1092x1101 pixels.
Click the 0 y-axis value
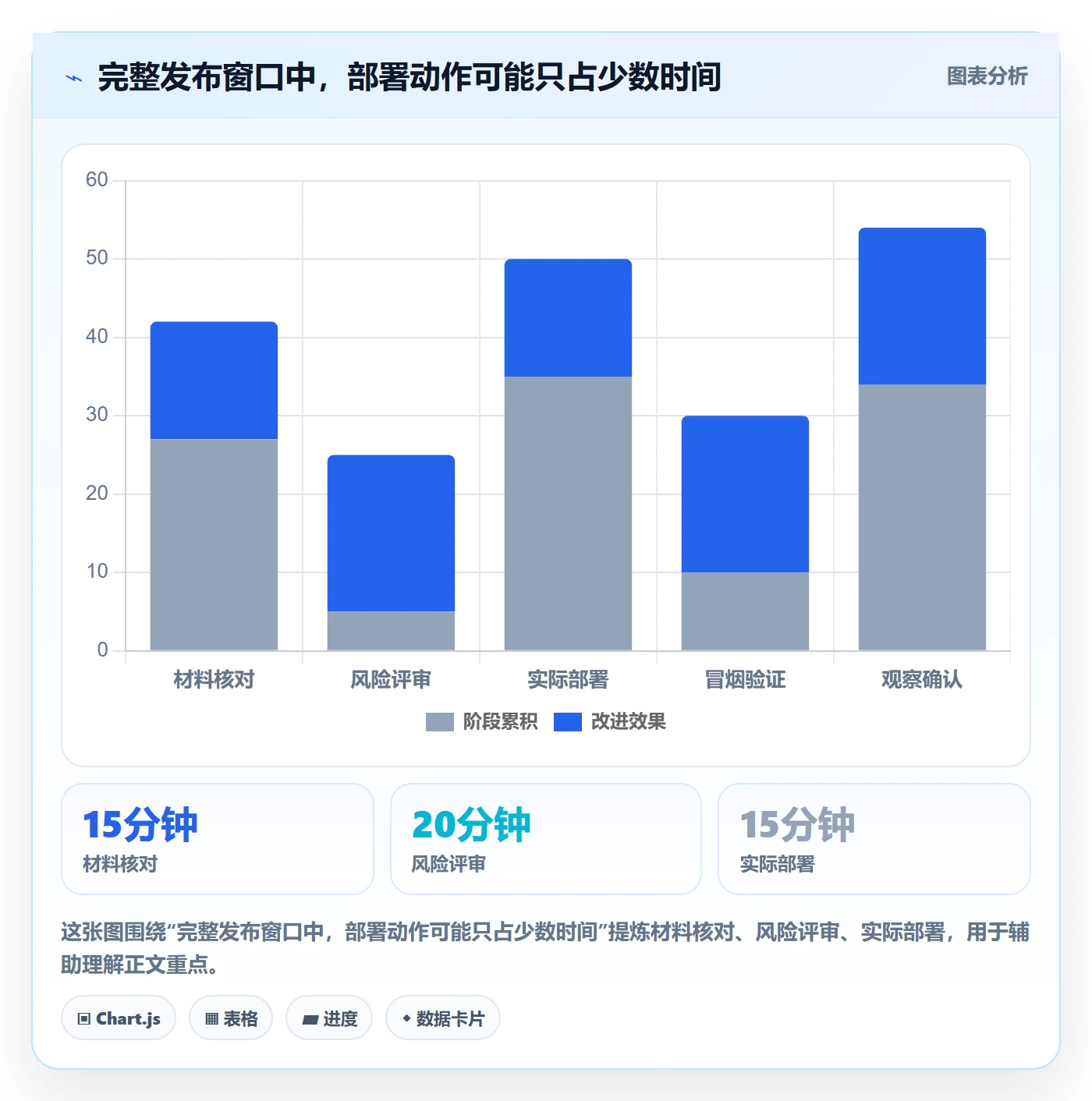click(x=102, y=650)
